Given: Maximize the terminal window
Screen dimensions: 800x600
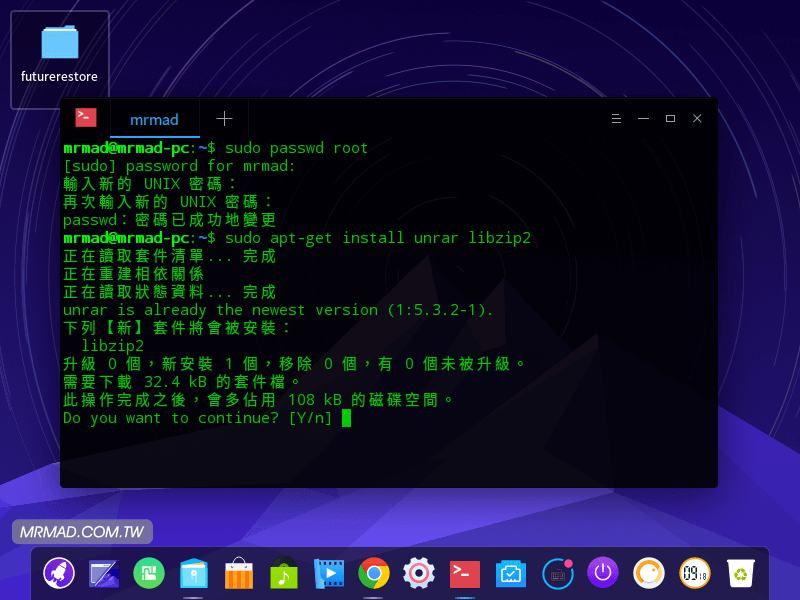Looking at the screenshot, I should [670, 119].
